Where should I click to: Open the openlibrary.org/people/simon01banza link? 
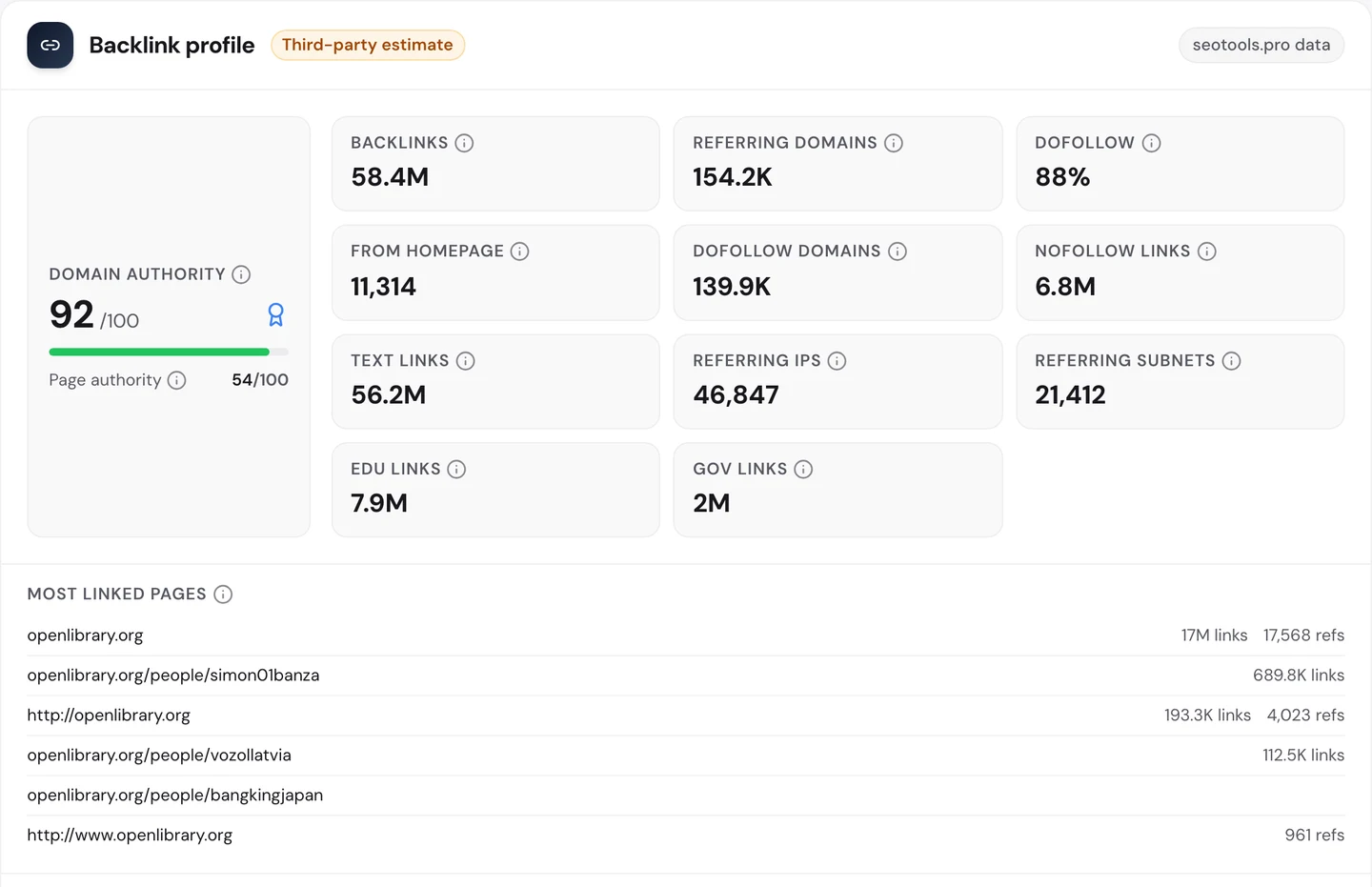pyautogui.click(x=173, y=675)
